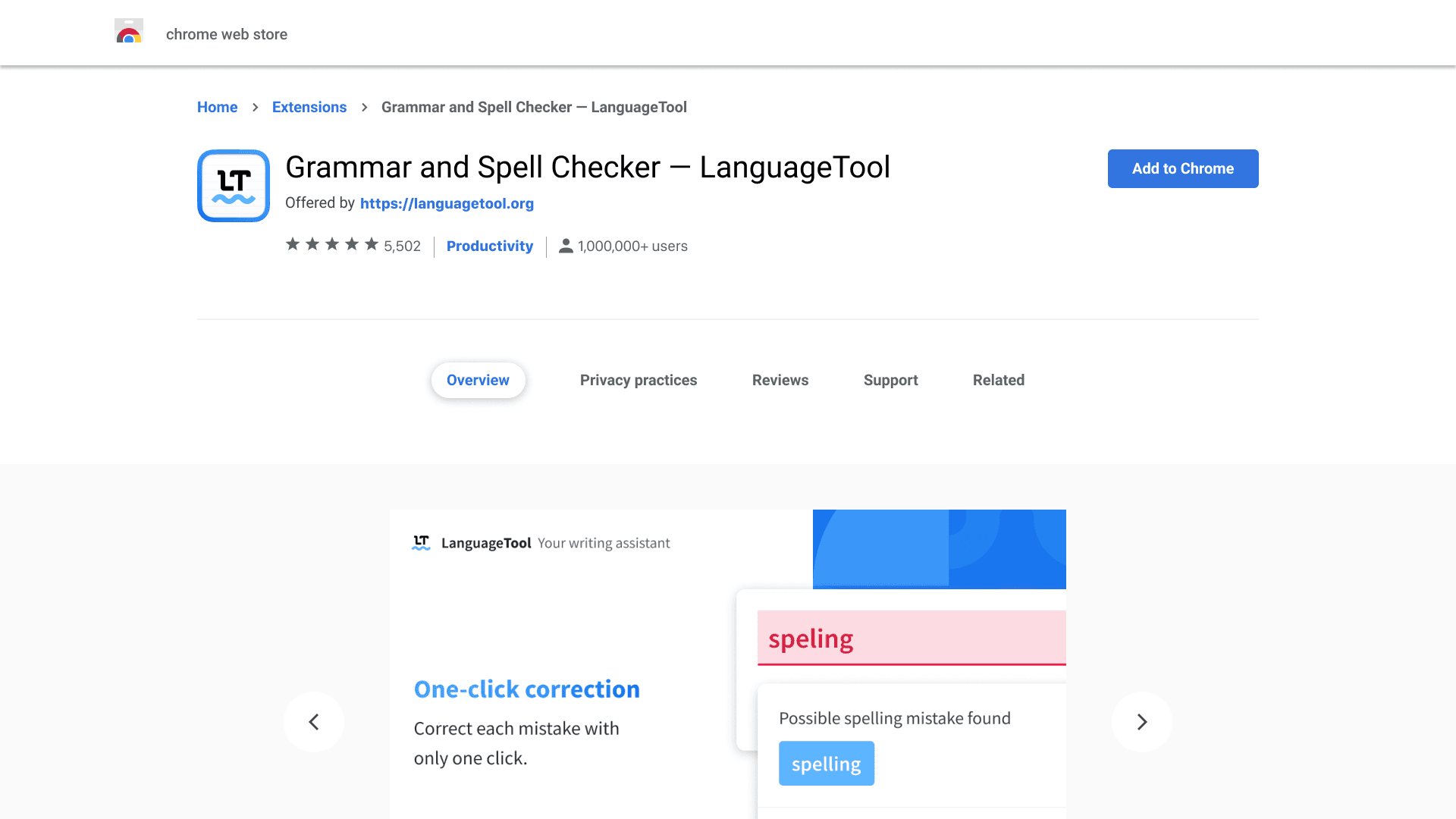Advance to next screenshot with right arrow

coord(1141,722)
